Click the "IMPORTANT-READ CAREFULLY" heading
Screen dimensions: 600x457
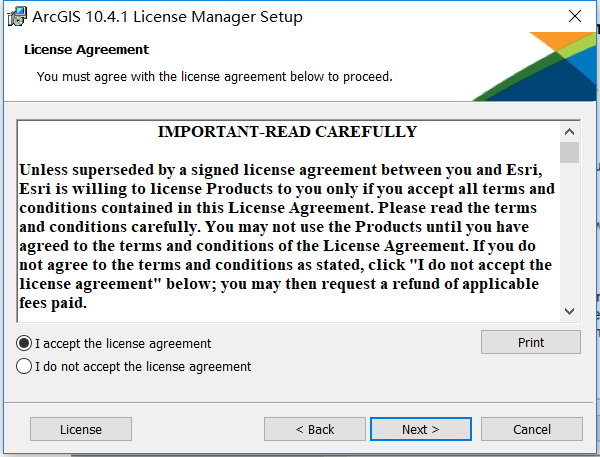coord(287,132)
